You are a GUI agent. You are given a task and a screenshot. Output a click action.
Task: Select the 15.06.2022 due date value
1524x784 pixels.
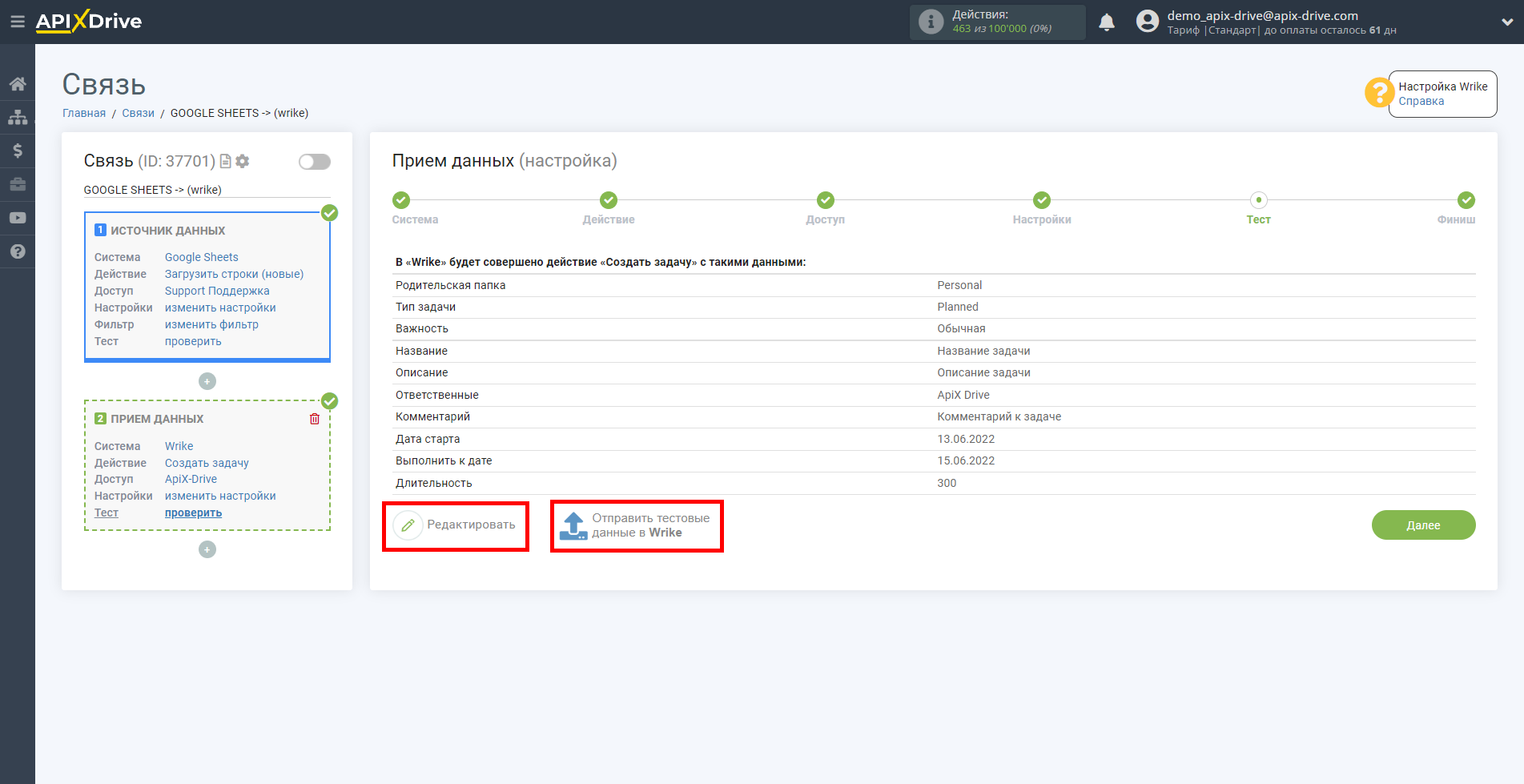click(x=966, y=460)
